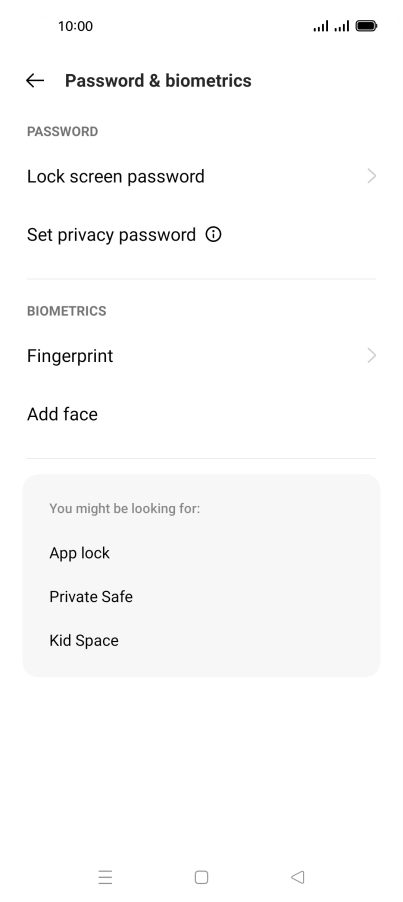Tap the second signal strength icon

pos(342,26)
